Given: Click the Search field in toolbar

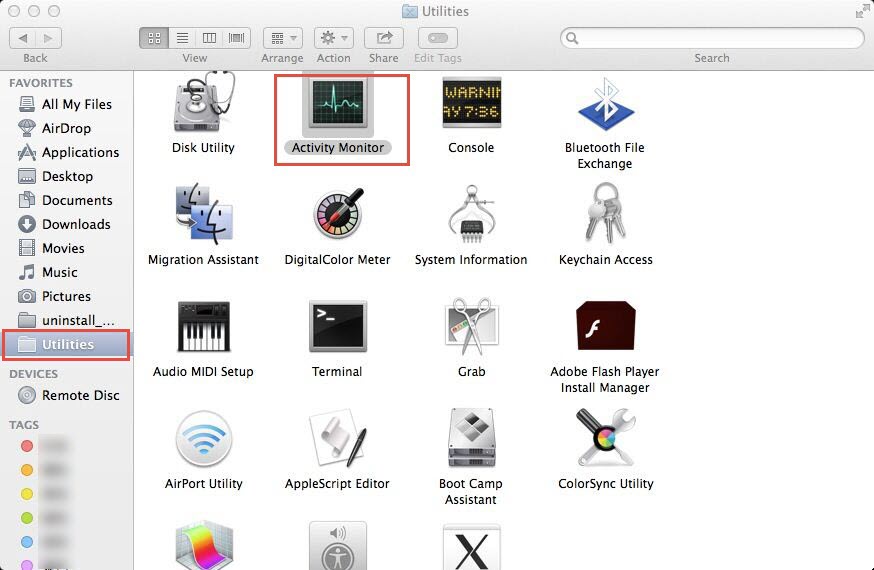Looking at the screenshot, I should [x=712, y=38].
